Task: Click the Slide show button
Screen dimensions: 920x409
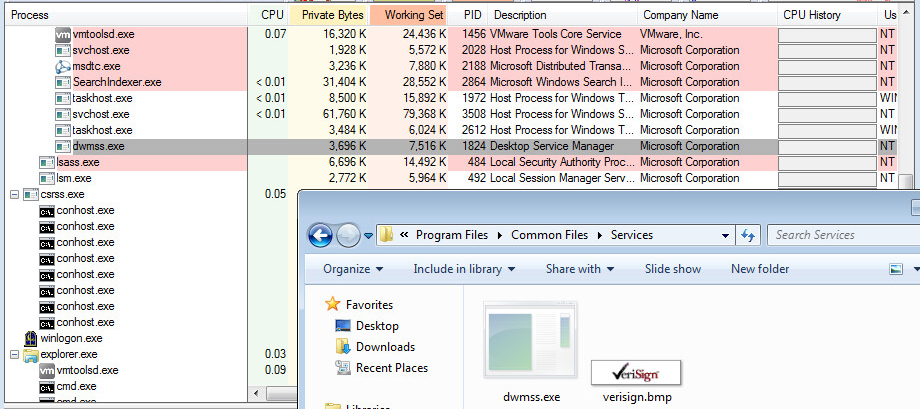Action: coord(672,269)
